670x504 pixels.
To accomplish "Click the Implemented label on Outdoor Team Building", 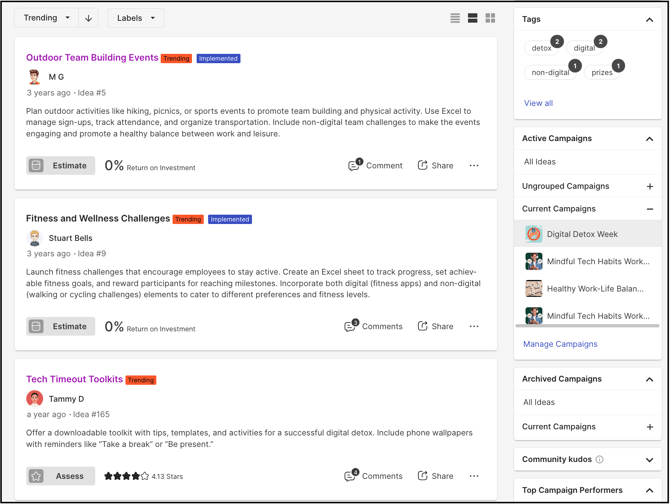I will coord(218,59).
